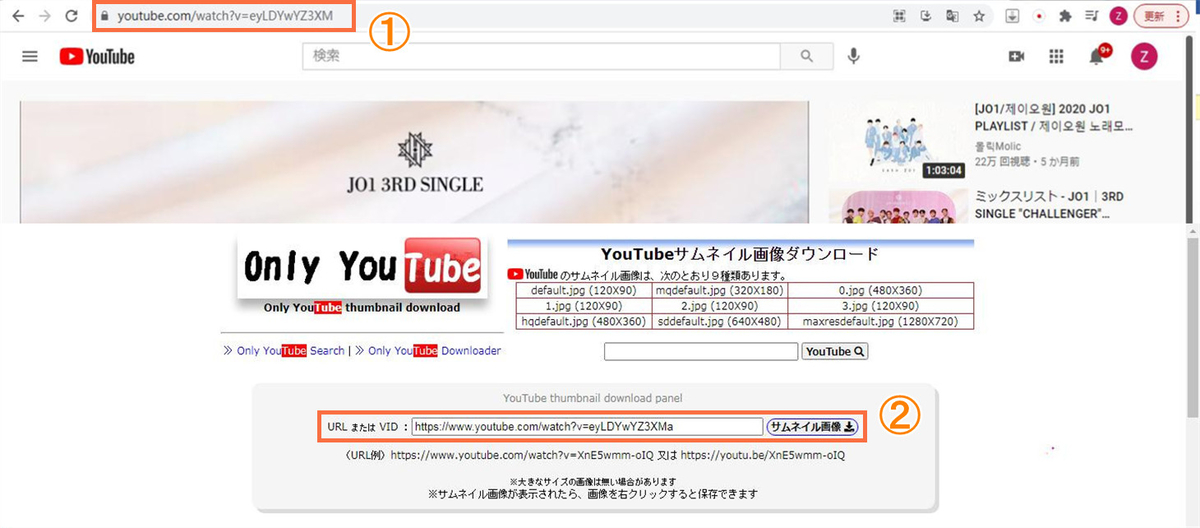Screen dimensions: 1200x528
Task: Click the downloader extension icon
Action: click(x=1012, y=16)
